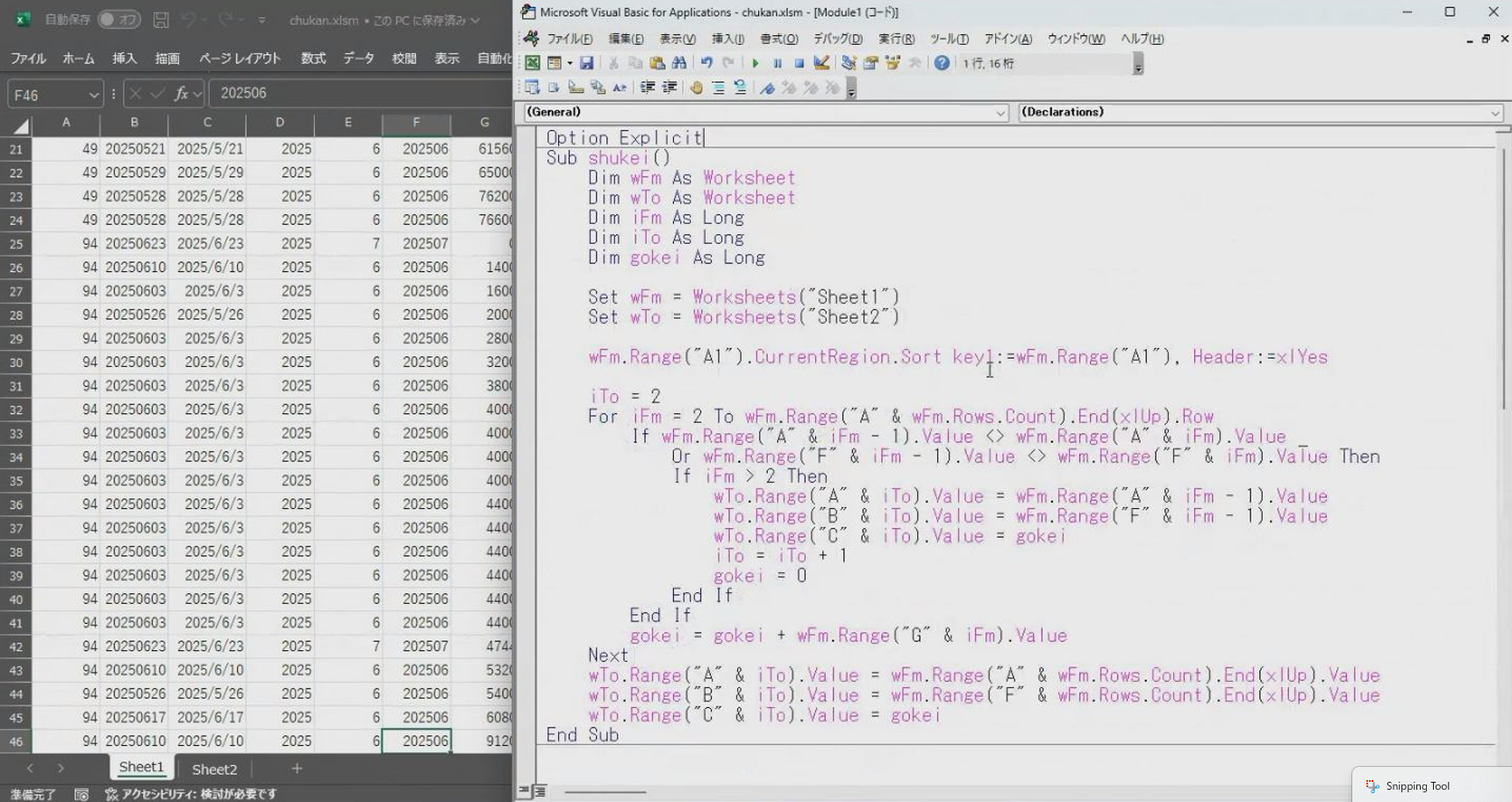
Task: Open the (General) object dropdown
Action: coord(1000,112)
